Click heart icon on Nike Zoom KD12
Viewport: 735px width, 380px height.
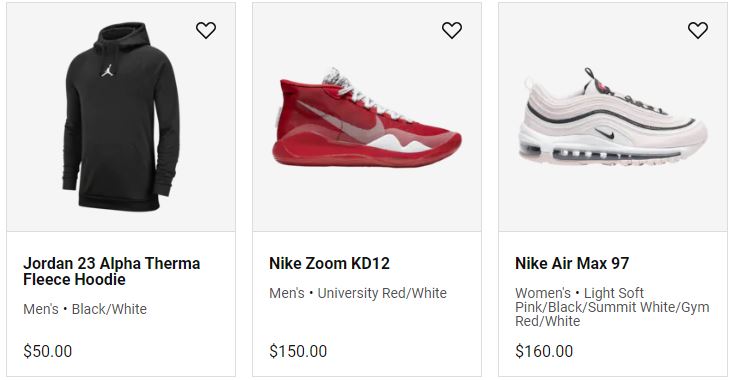452,30
